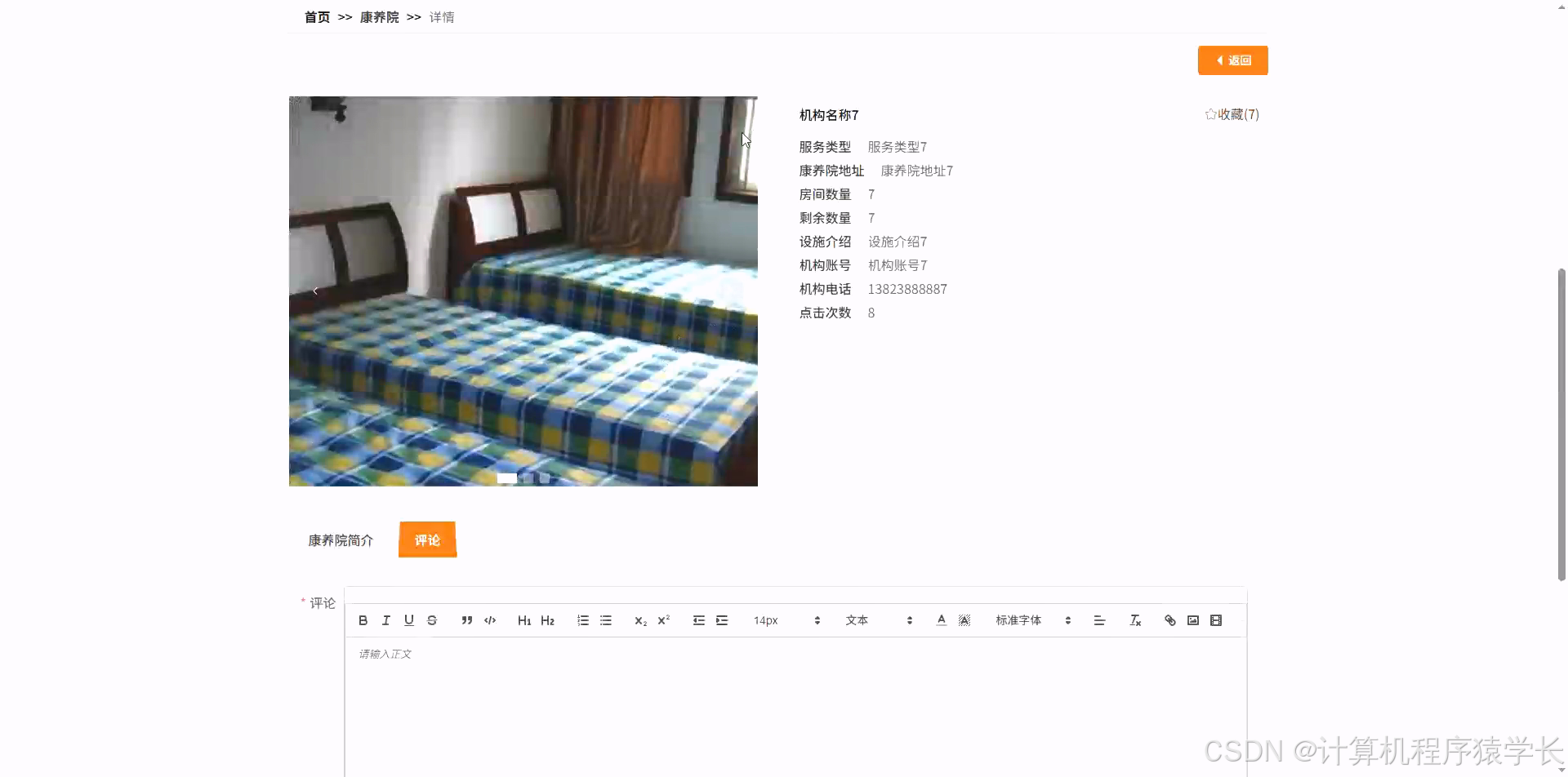This screenshot has height=777, width=1568.
Task: Create an ordered numbered list
Action: pos(583,620)
